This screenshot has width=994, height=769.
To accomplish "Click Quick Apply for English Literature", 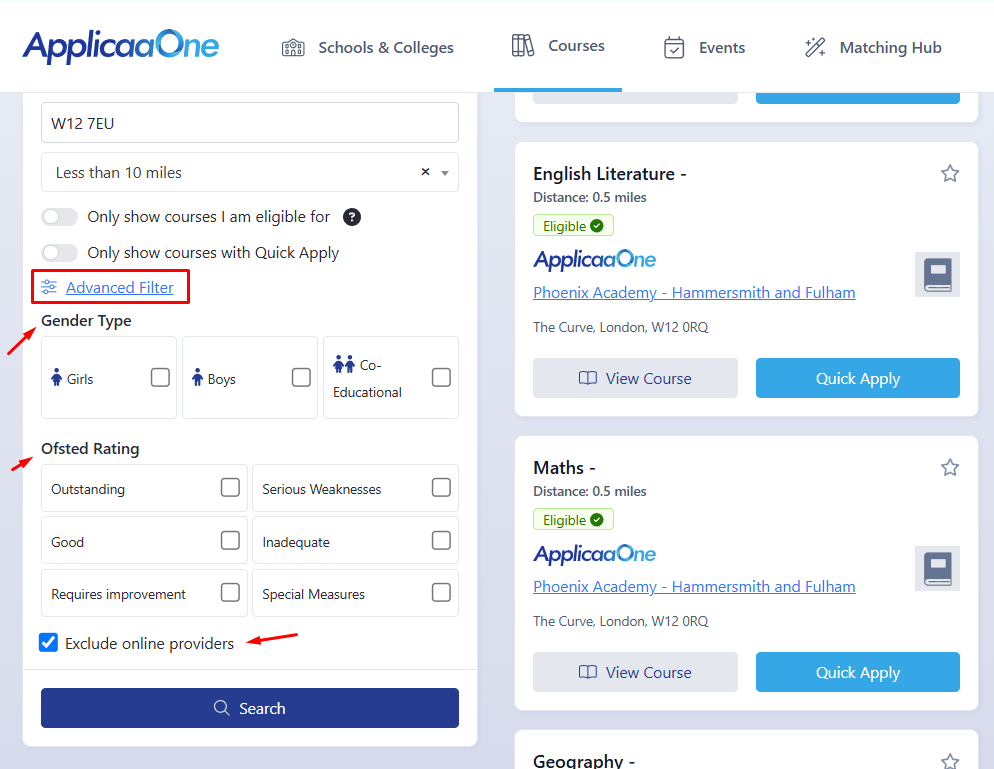I will pyautogui.click(x=857, y=378).
